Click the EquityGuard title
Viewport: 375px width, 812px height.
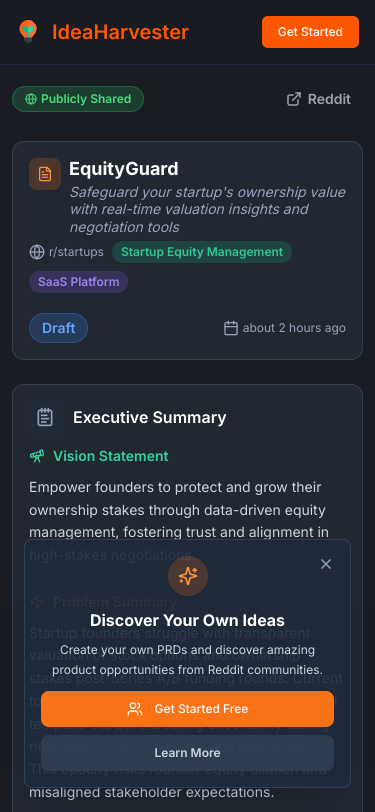[124, 169]
